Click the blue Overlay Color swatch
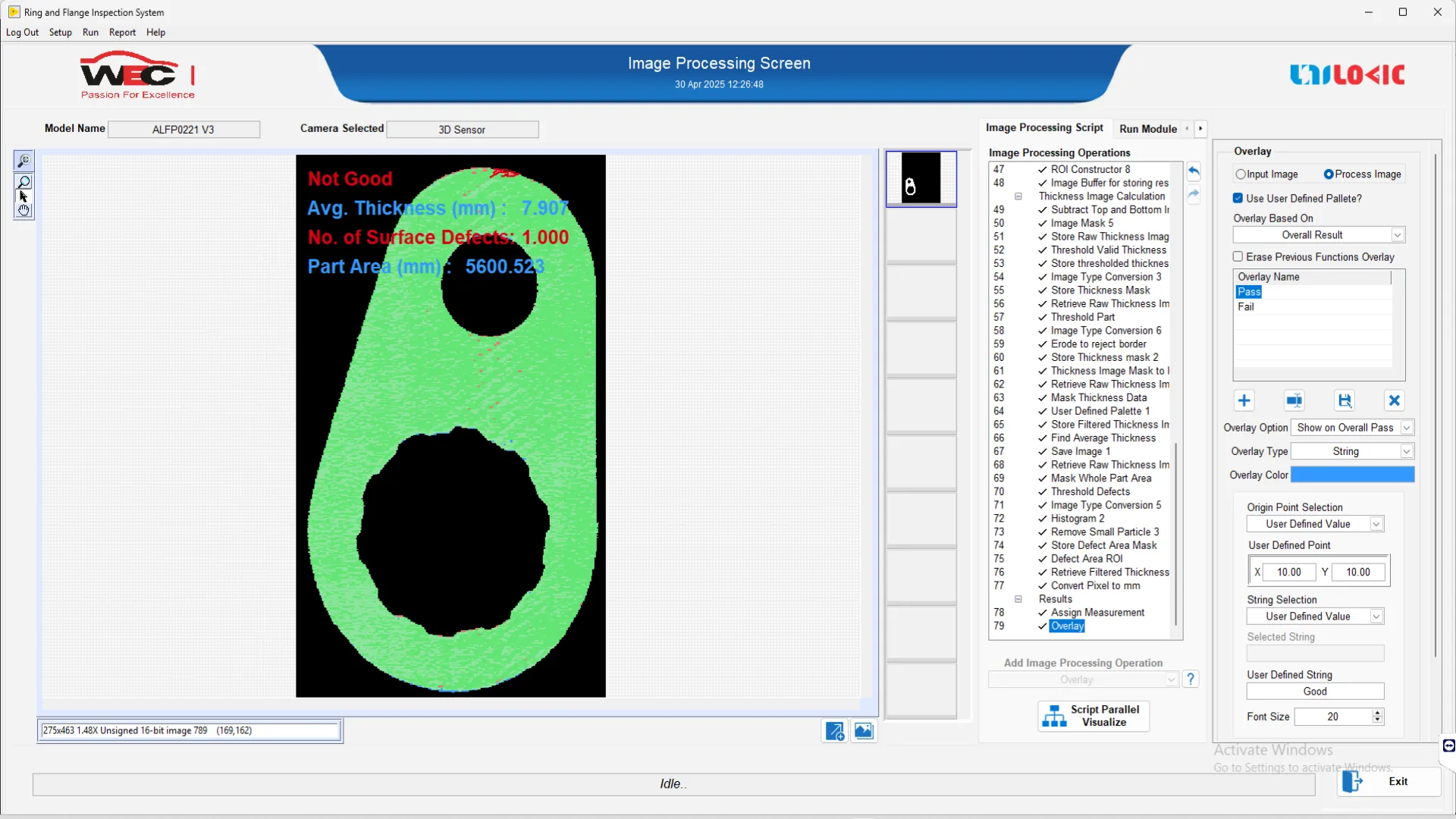Screen dimensions: 1456x819 pyautogui.click(x=1352, y=475)
